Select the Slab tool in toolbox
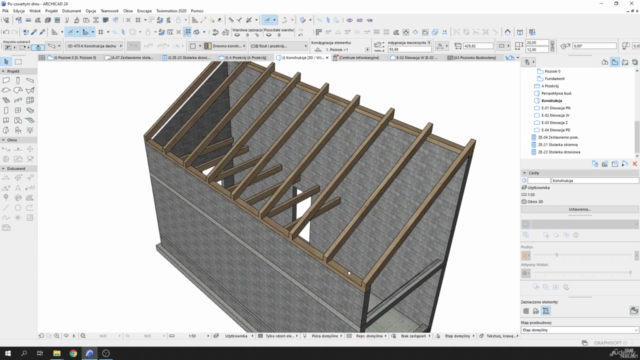640x360 pixels. [6, 90]
